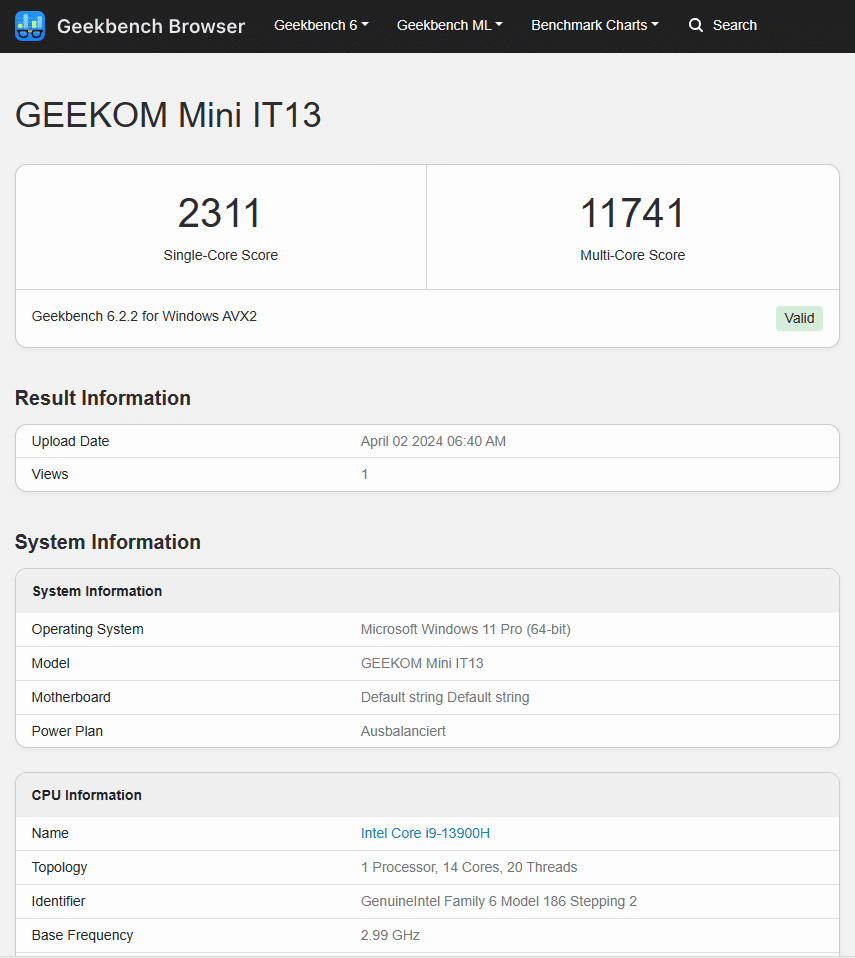
Task: Select the GEEKOM Mini IT13 model value
Action: pos(422,663)
